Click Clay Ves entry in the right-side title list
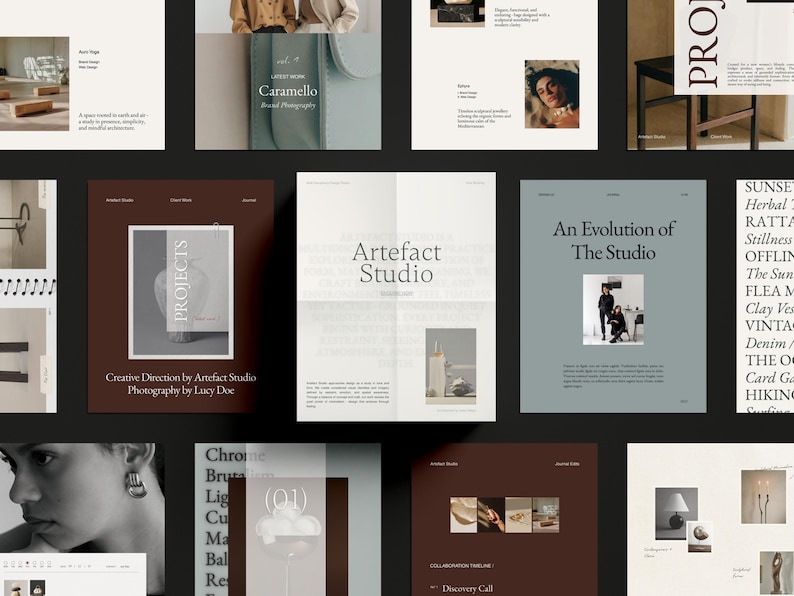 769,308
